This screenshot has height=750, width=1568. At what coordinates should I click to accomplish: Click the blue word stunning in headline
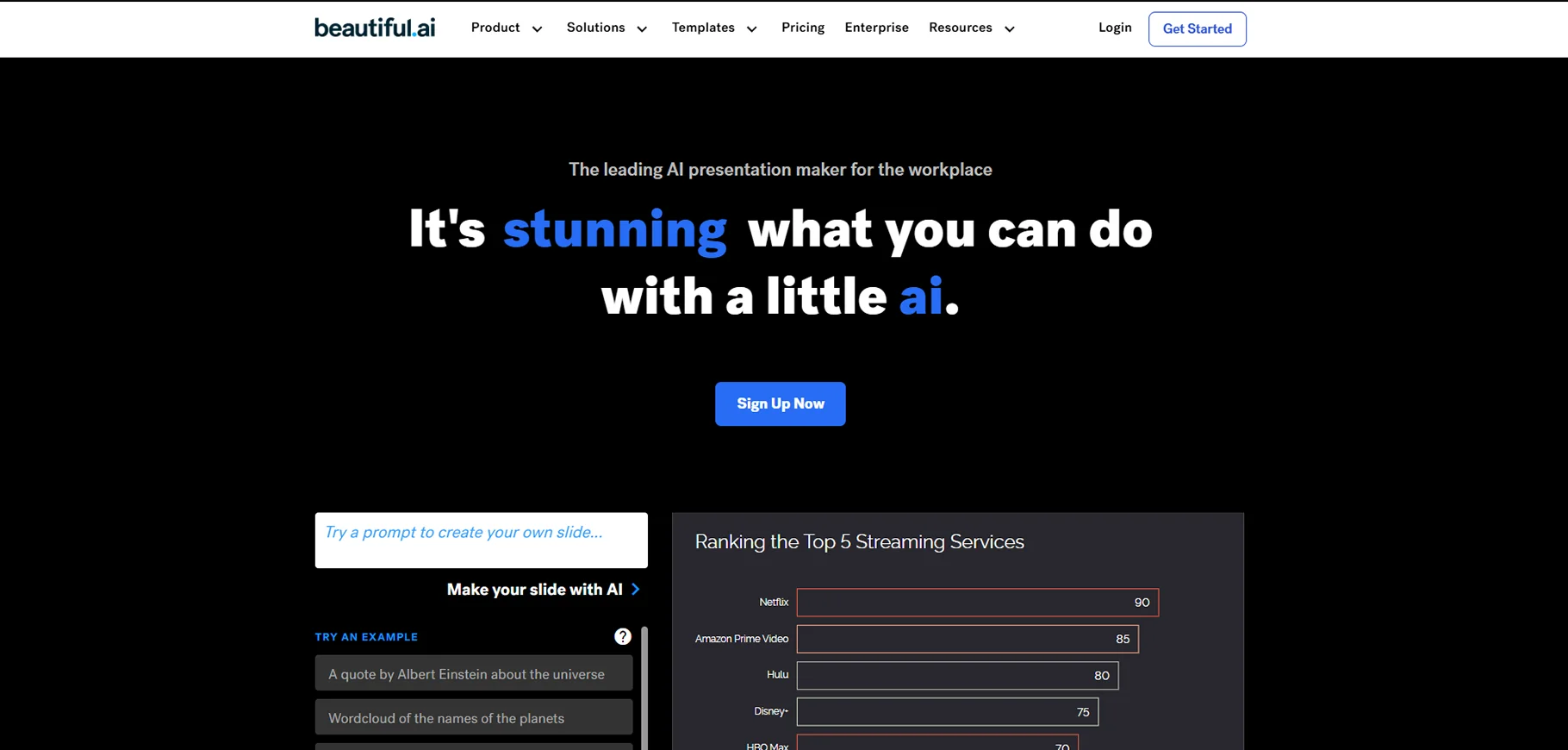click(x=615, y=231)
